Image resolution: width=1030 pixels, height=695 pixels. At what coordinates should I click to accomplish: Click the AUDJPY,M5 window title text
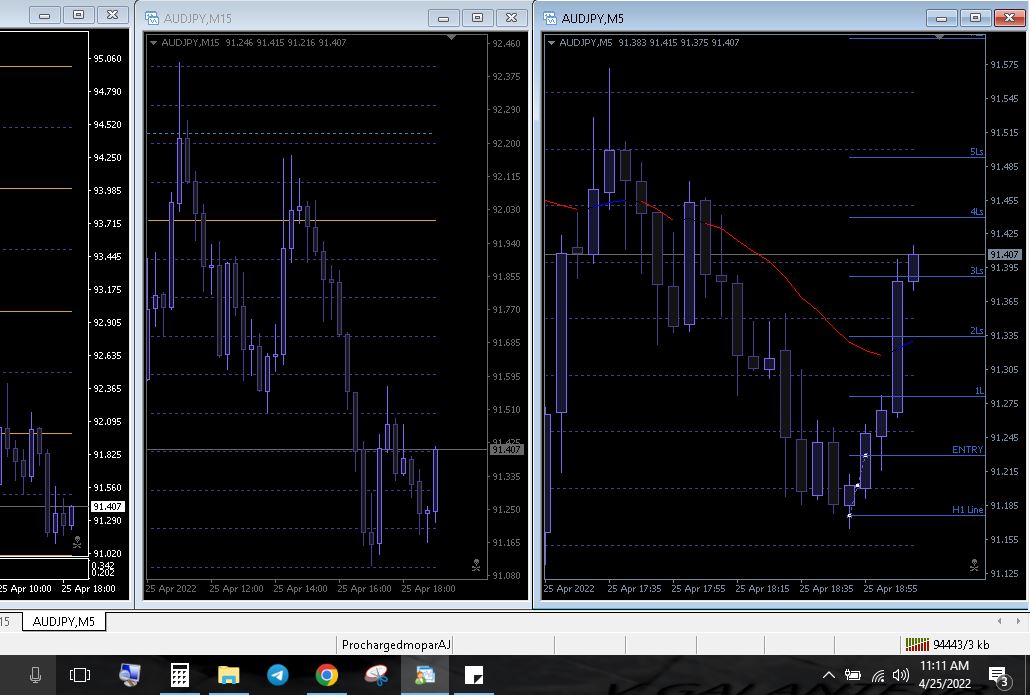[x=593, y=18]
